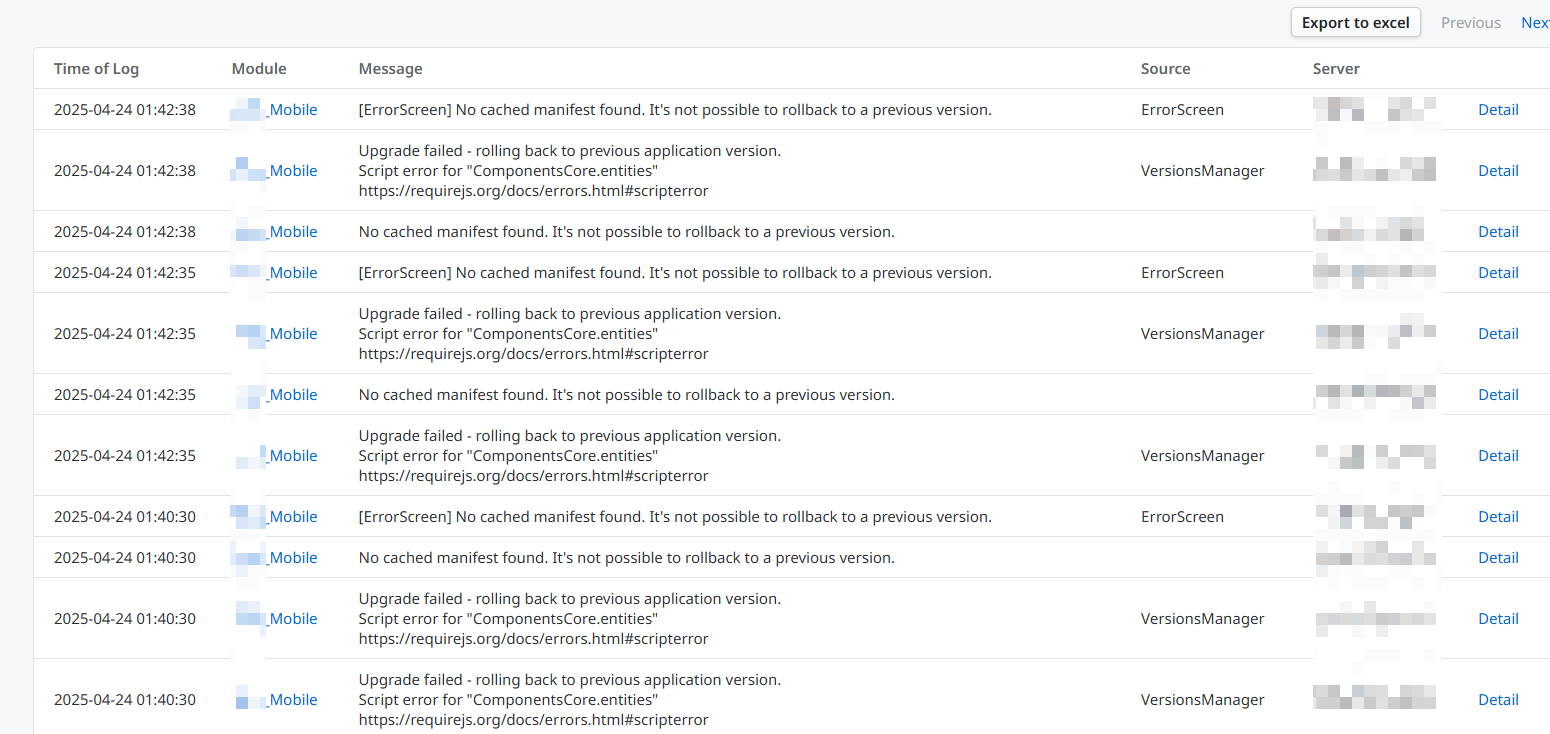Click the Source column header
The width and height of the screenshot is (1550, 734).
click(x=1165, y=69)
